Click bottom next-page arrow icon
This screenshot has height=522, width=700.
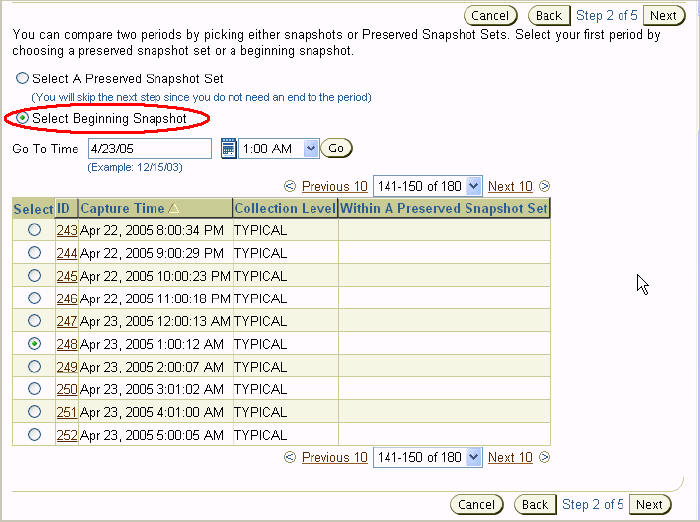(544, 457)
